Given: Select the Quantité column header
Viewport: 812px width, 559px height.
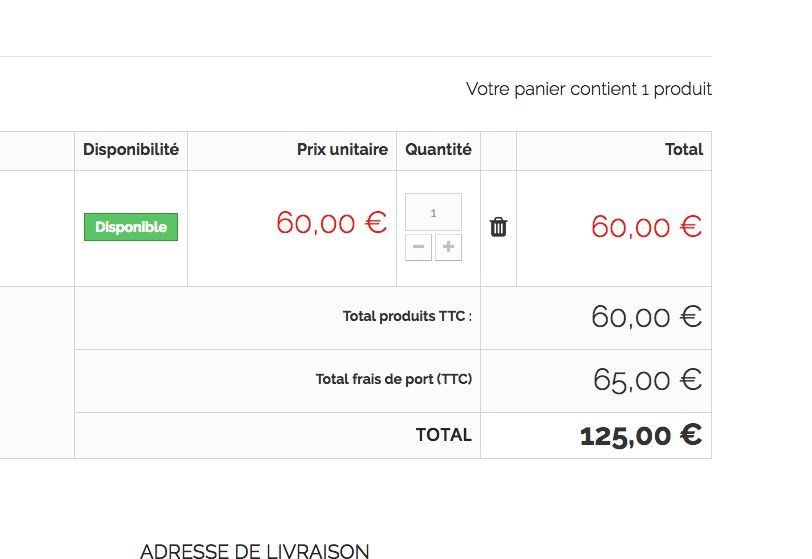Looking at the screenshot, I should 438,150.
